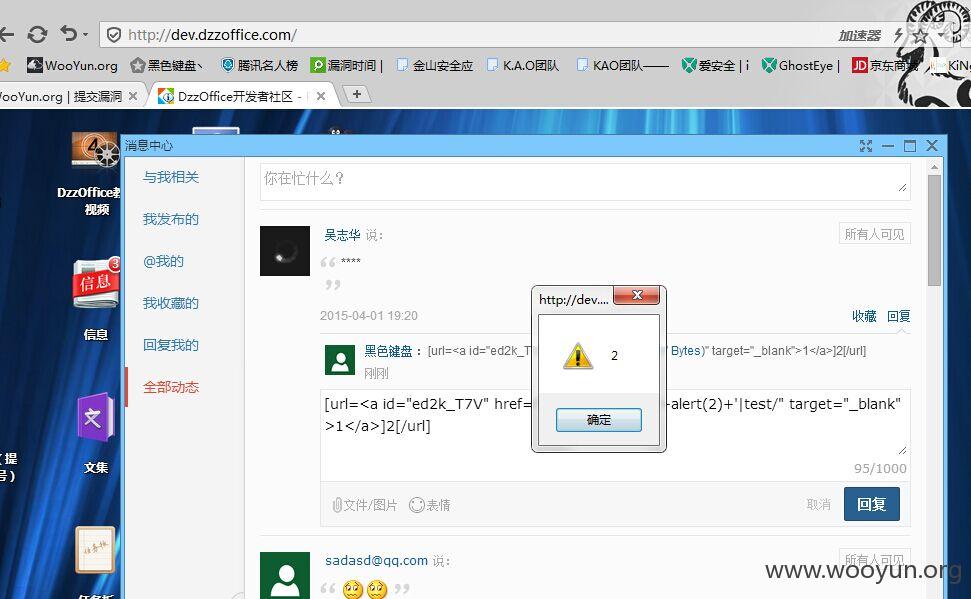Select 回复我的 in the sidebar

tap(171, 345)
